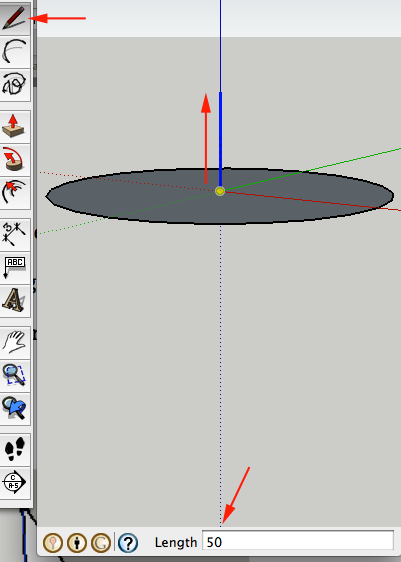Viewport: 401px width, 562px height.
Task: Activate the Zoom Window tool
Action: (14, 375)
